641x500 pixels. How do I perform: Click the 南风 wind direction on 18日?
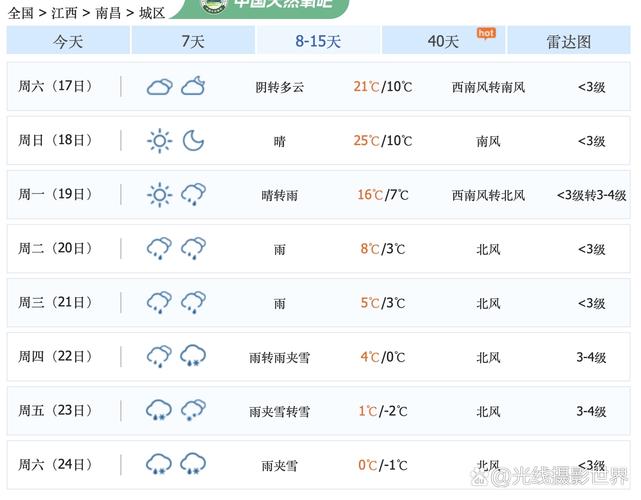pyautogui.click(x=488, y=141)
